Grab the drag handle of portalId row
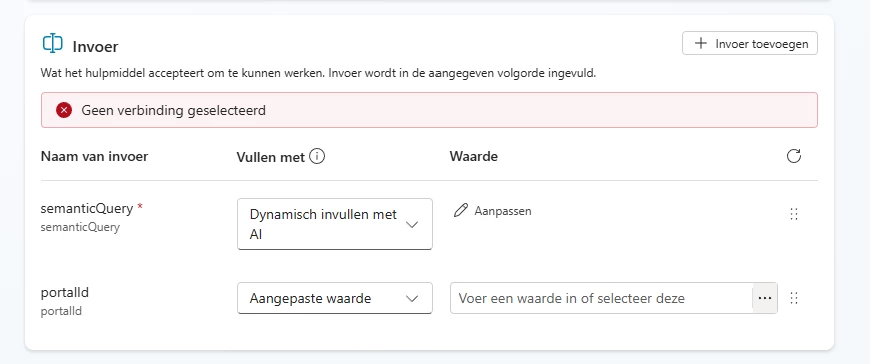This screenshot has height=364, width=870. (x=794, y=298)
